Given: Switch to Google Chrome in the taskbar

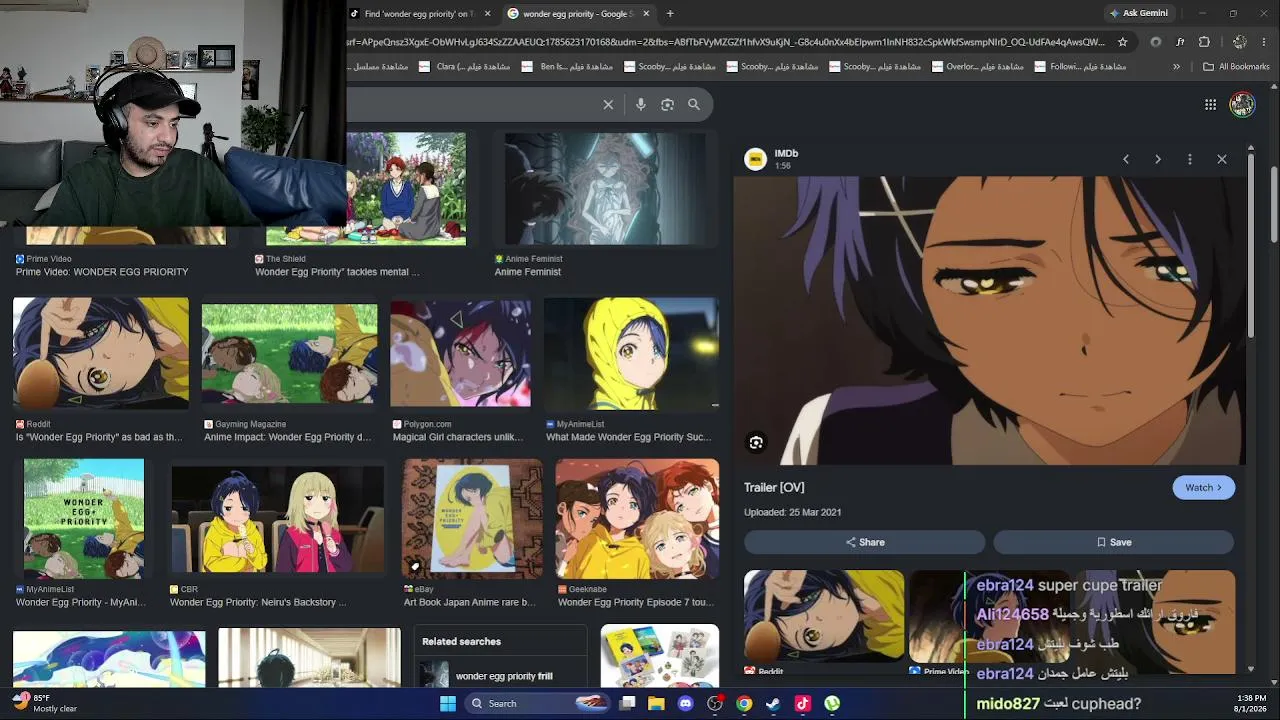Looking at the screenshot, I should (744, 704).
